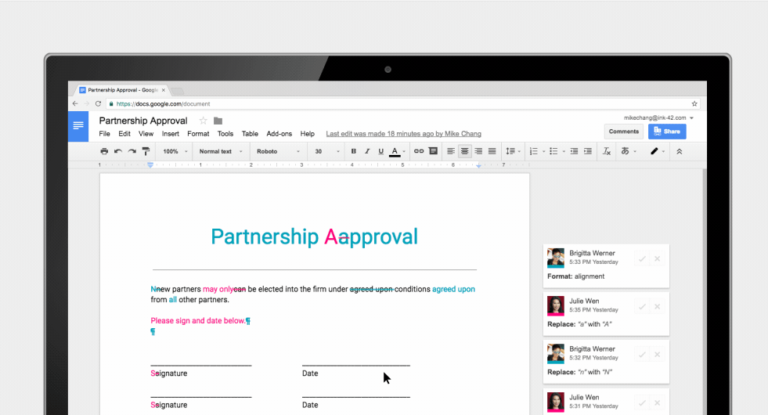768x415 pixels.
Task: Click the blue Share button
Action: (x=667, y=131)
